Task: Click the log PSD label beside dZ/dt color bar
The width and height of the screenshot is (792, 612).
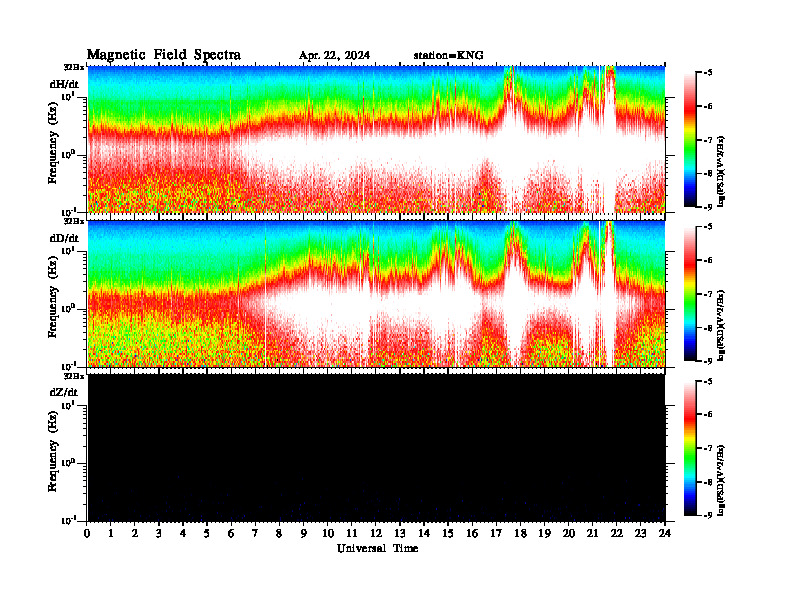Action: pyautogui.click(x=721, y=480)
